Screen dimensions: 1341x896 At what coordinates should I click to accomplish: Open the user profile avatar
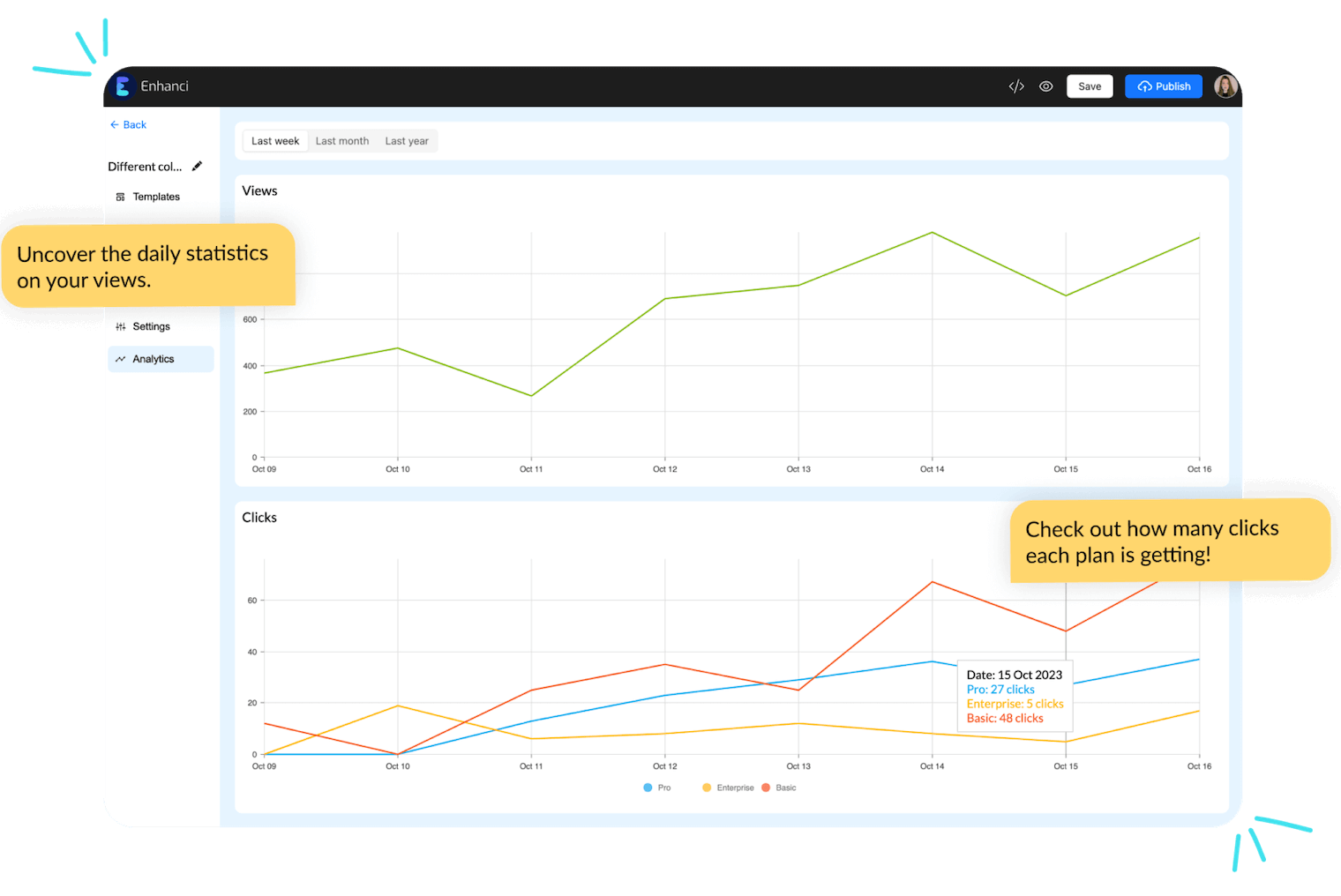coord(1225,86)
